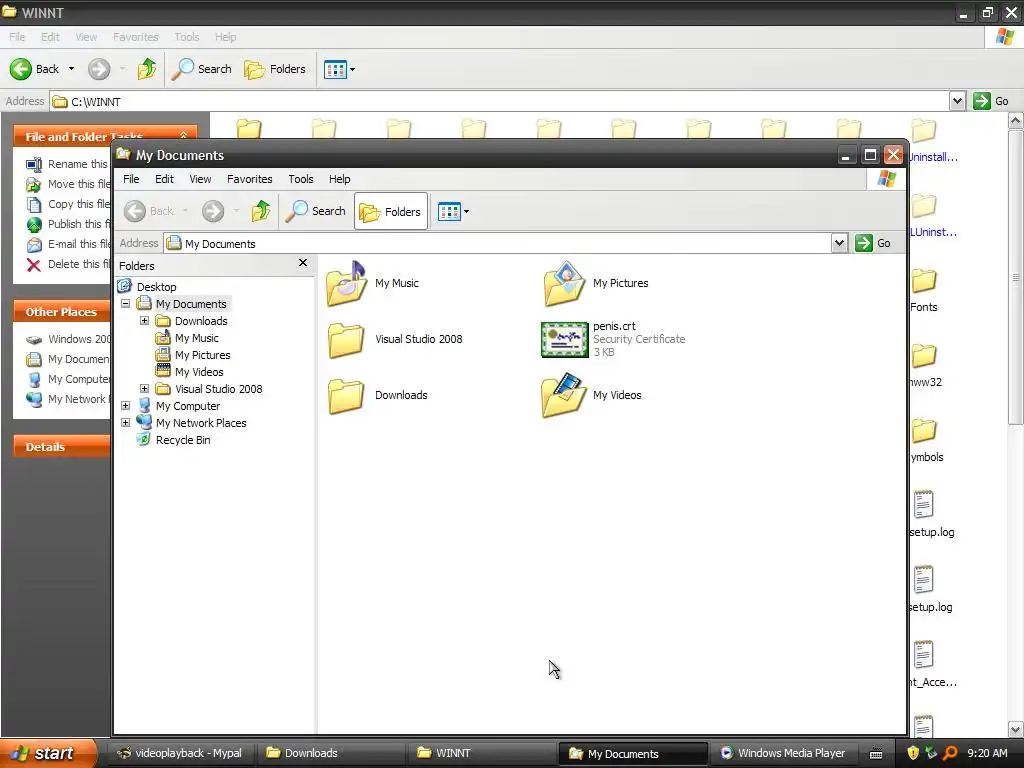The image size is (1024, 768).
Task: Click the magnifier tray icon near clock
Action: 950,753
